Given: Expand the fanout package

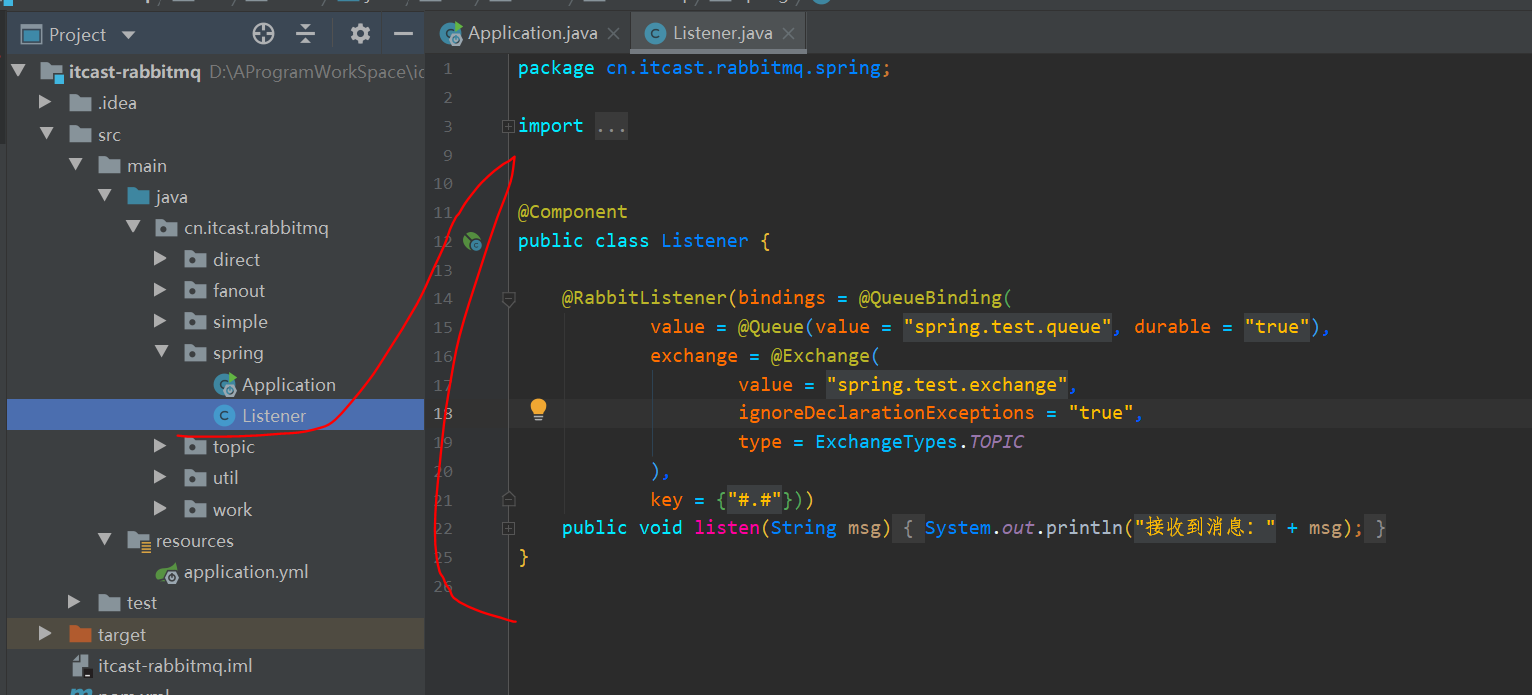Looking at the screenshot, I should click(x=161, y=290).
